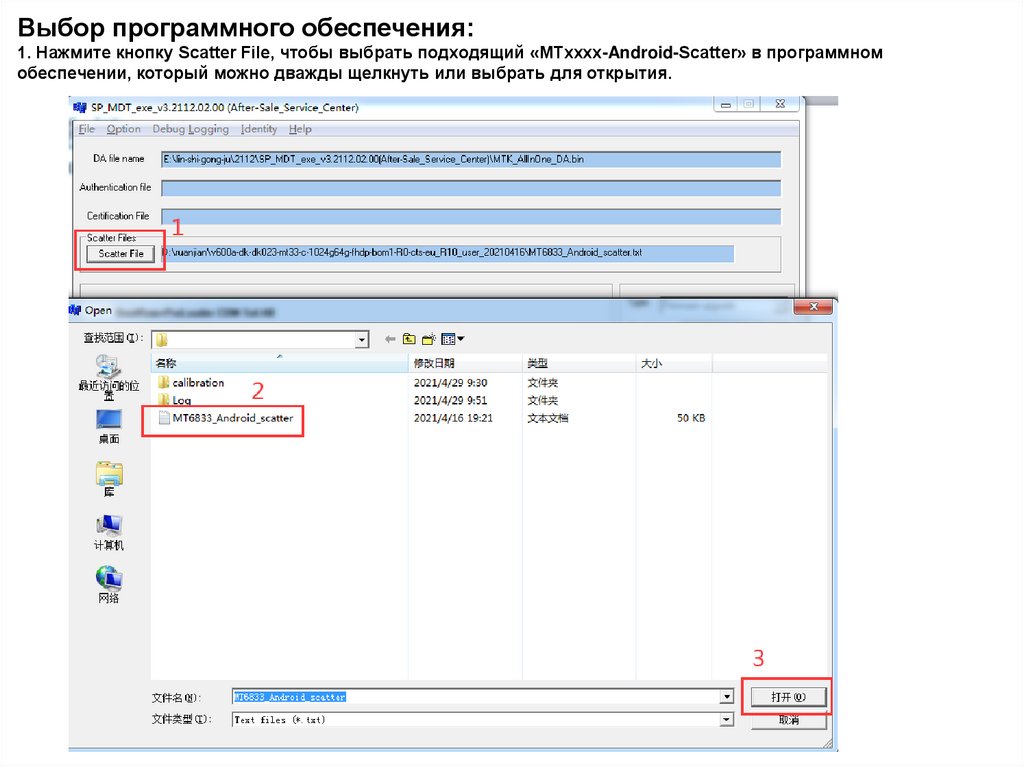This screenshot has width=1024, height=767.
Task: Click the 2021/4/29 9:51 date cell
Action: pyautogui.click(x=450, y=400)
